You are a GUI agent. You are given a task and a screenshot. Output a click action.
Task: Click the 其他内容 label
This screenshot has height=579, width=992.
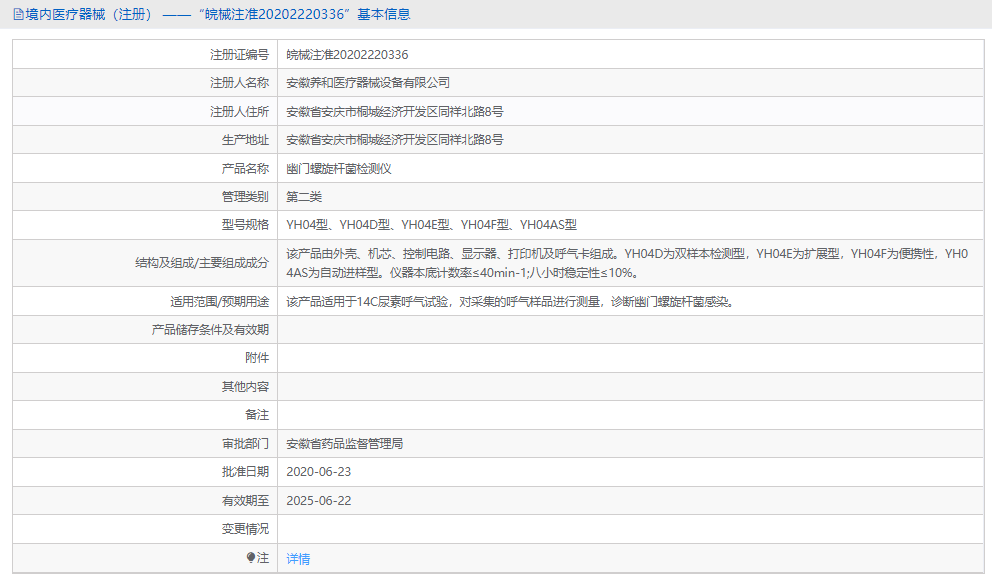click(x=245, y=387)
